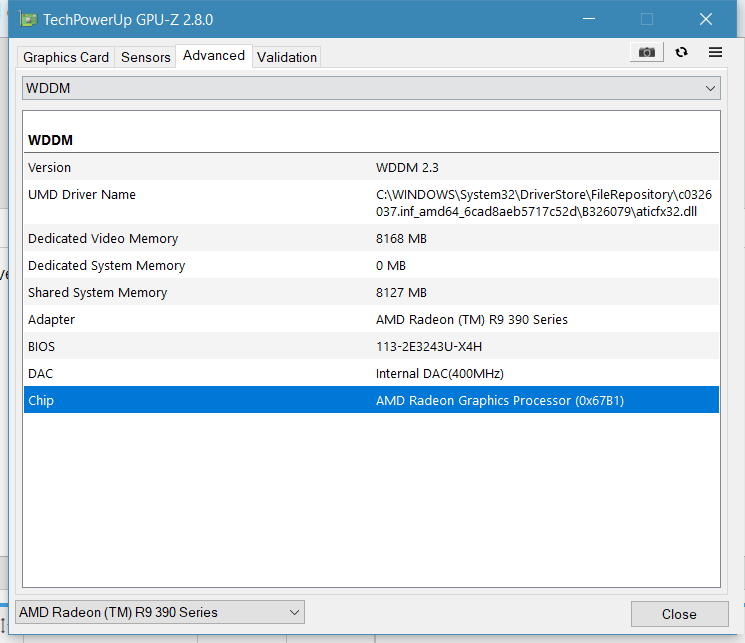
Task: Open the Sensors tab
Action: [x=146, y=57]
